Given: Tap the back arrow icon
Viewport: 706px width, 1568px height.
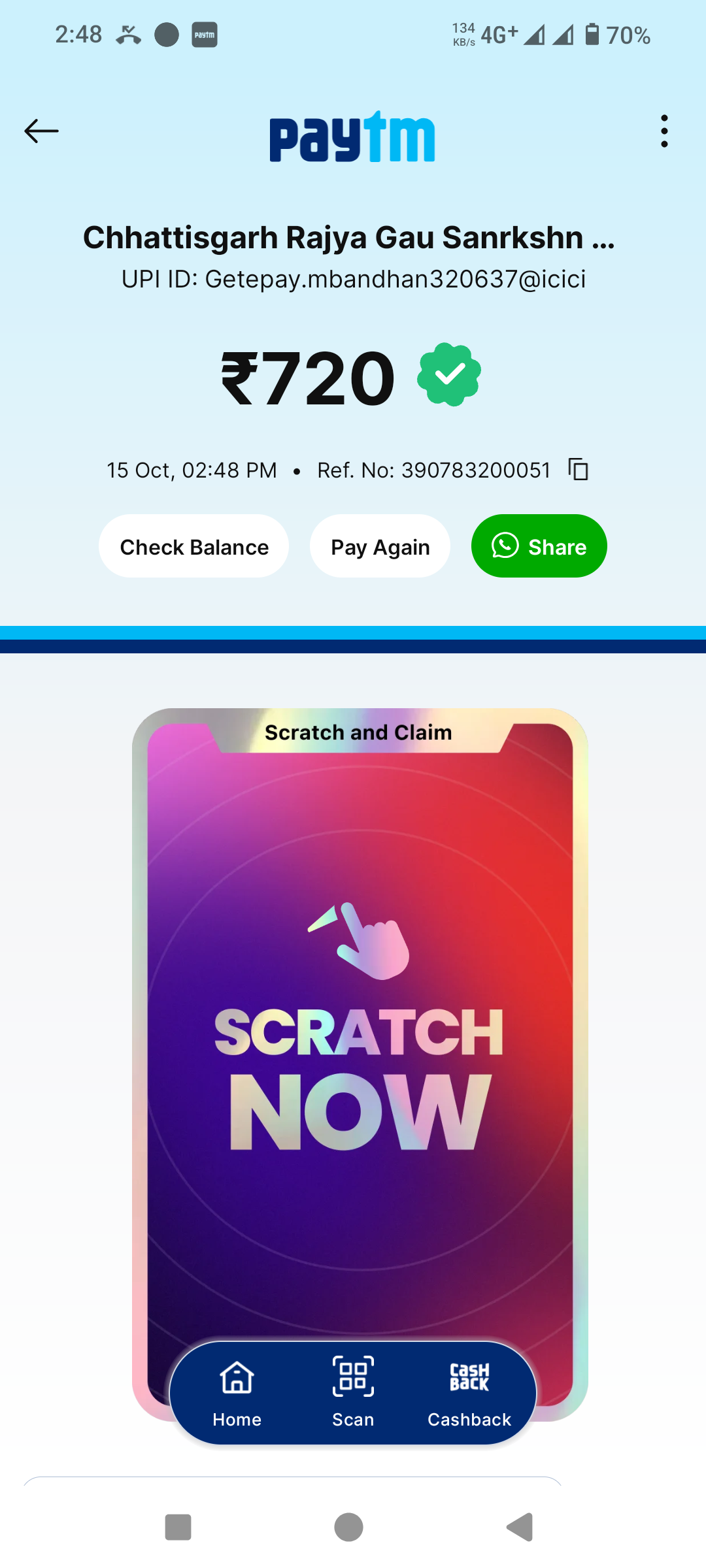Looking at the screenshot, I should click(x=41, y=131).
